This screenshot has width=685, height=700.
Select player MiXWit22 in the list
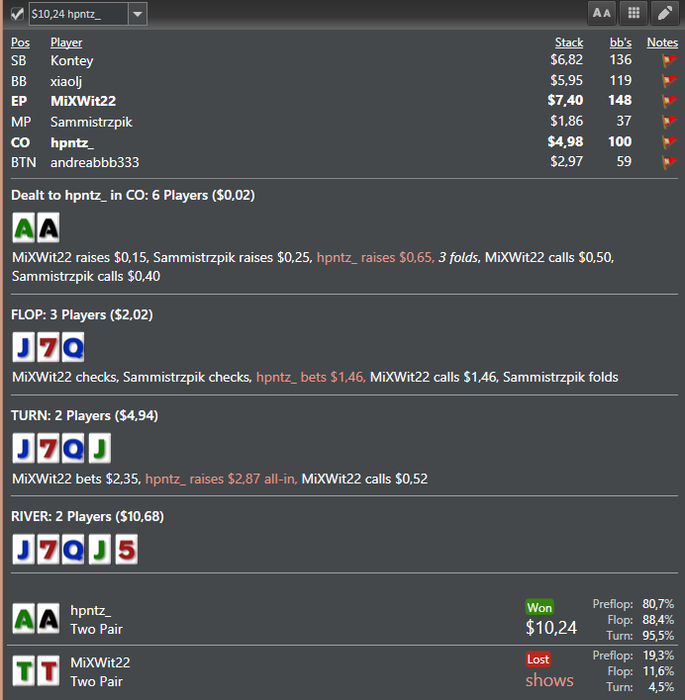coord(83,101)
